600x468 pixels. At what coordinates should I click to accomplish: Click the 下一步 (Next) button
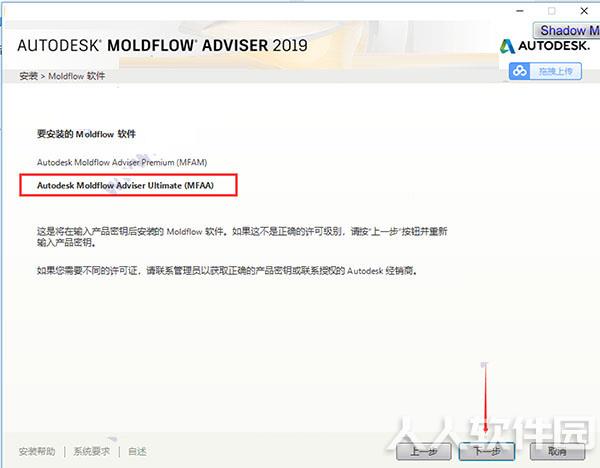tap(487, 452)
